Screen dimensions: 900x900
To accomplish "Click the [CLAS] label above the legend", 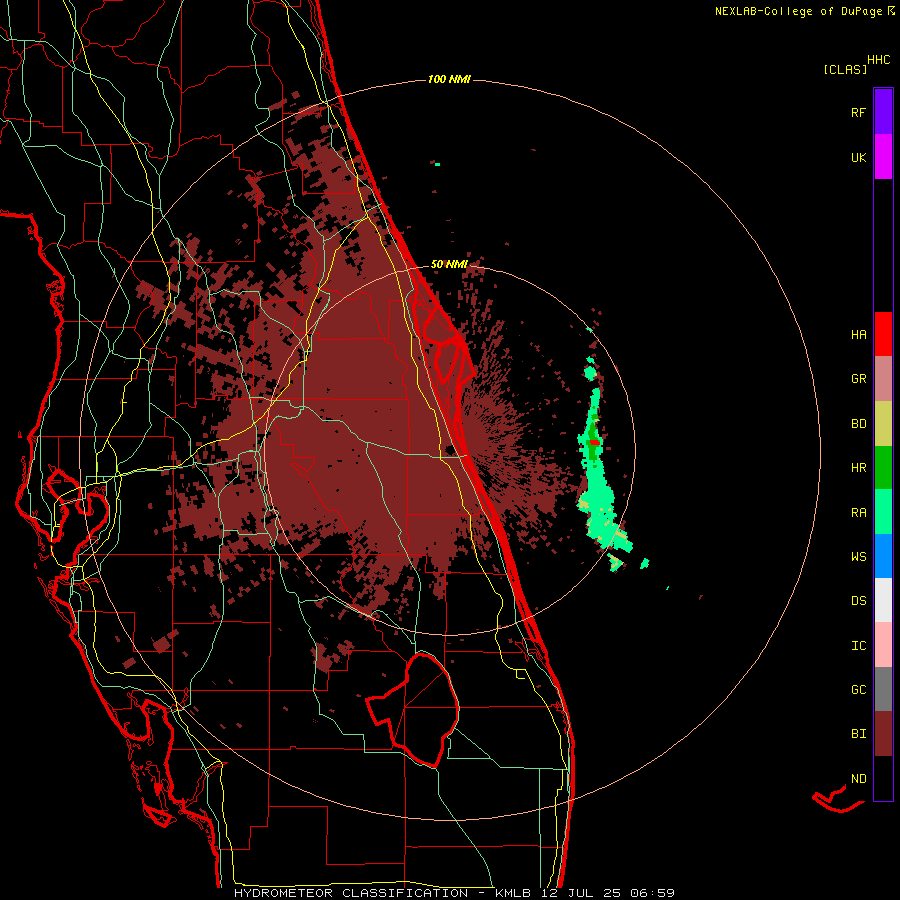I will pos(845,69).
